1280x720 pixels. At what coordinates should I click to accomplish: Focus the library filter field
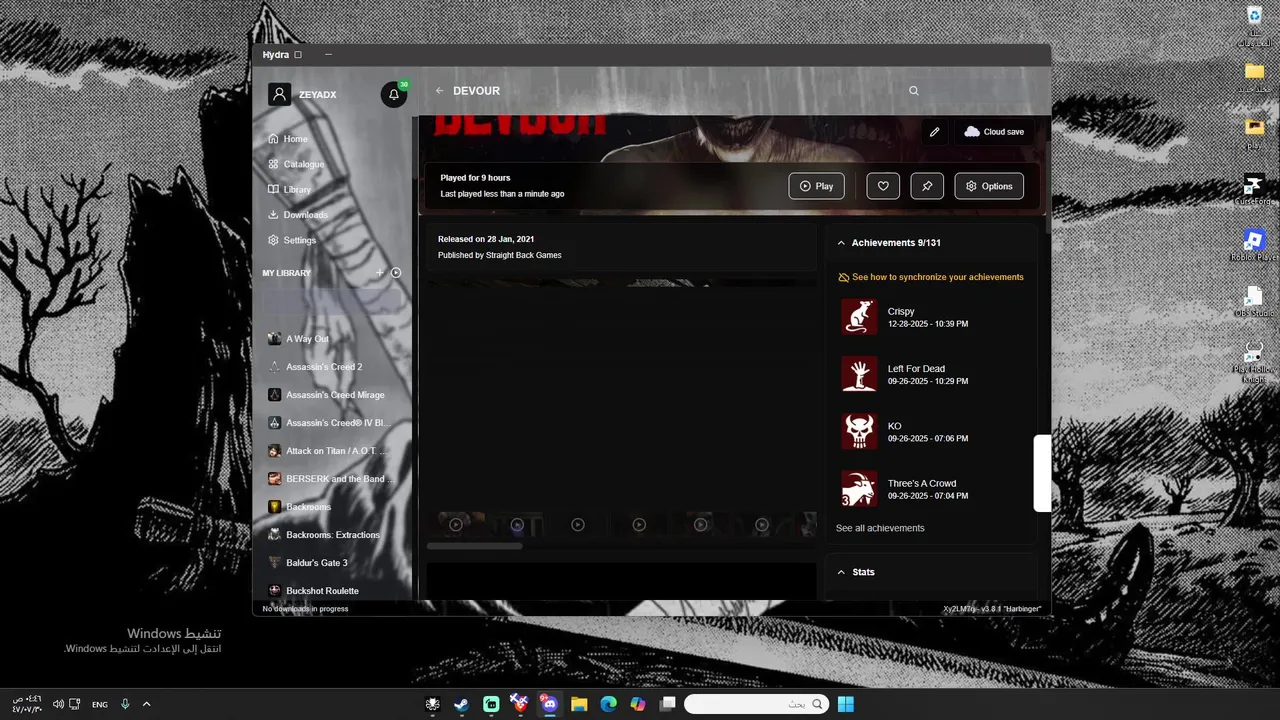[334, 301]
